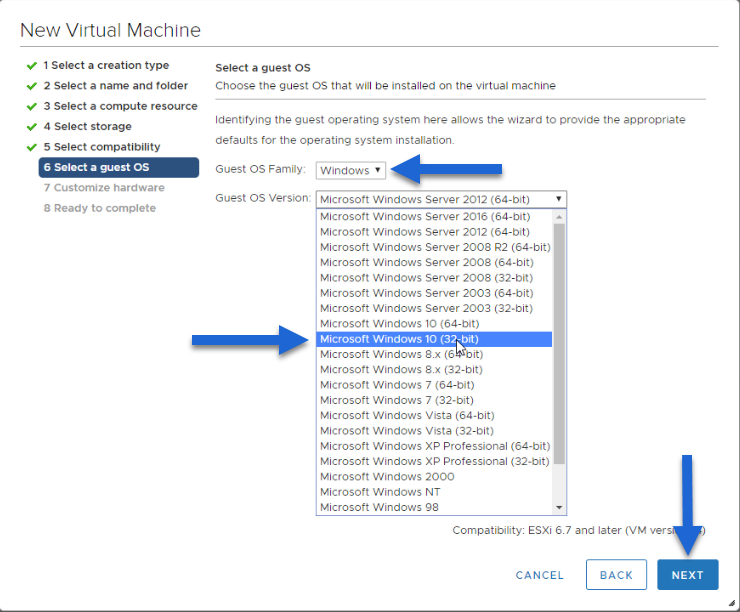Click the dialog resize grip corner icon
The height and width of the screenshot is (612, 740).
(x=732, y=603)
